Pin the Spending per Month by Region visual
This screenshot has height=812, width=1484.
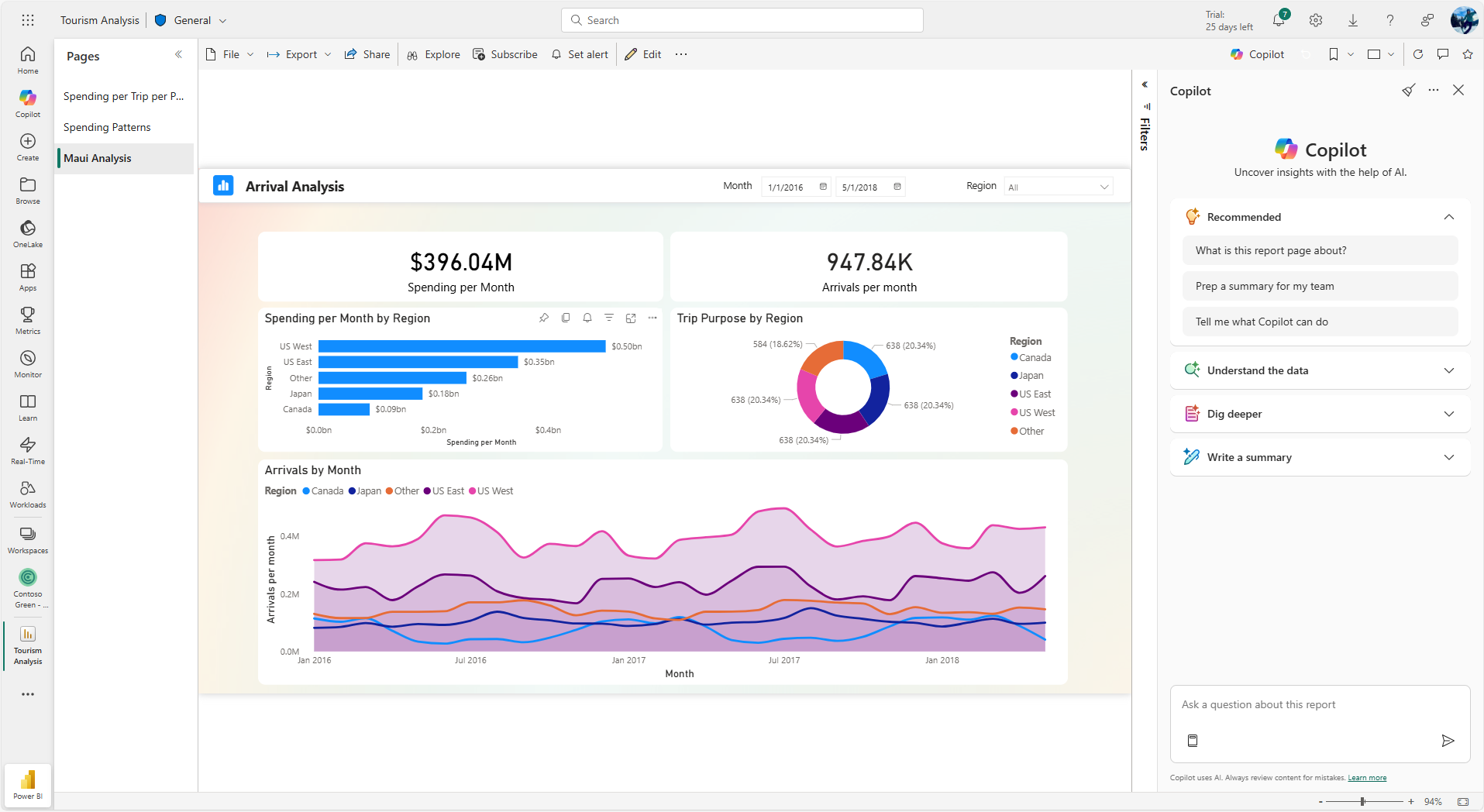[x=544, y=318]
